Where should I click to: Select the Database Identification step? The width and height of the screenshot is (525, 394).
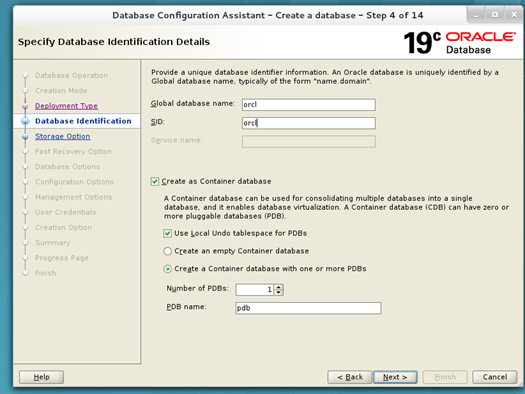tap(83, 121)
